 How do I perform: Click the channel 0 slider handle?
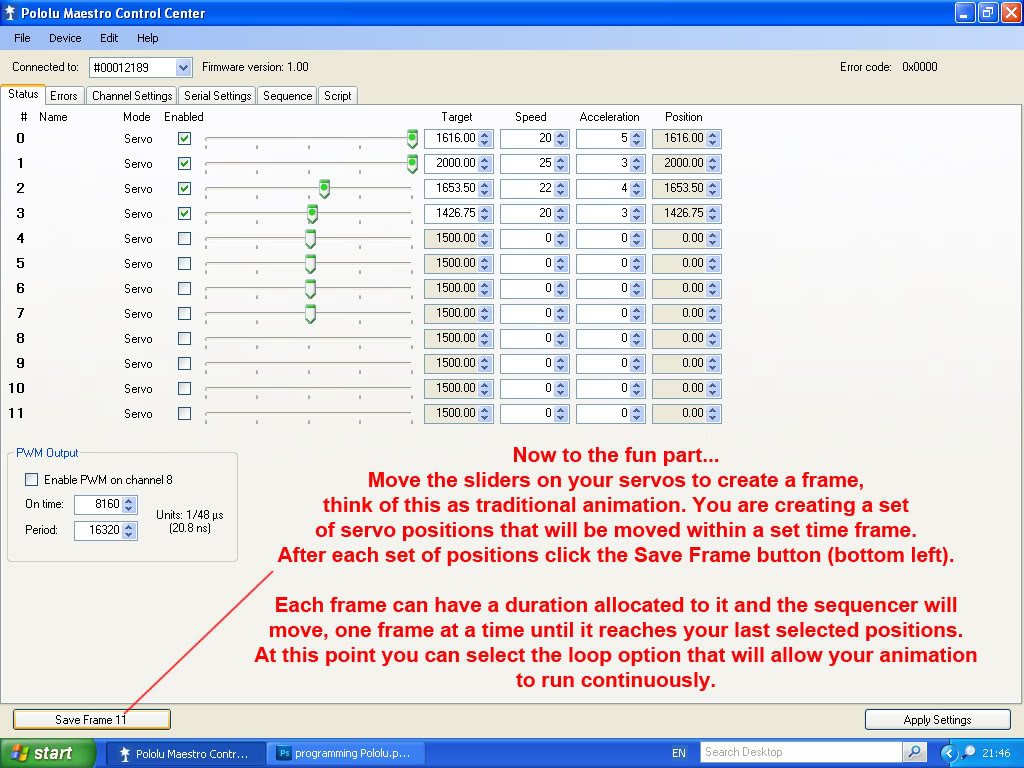pos(412,138)
